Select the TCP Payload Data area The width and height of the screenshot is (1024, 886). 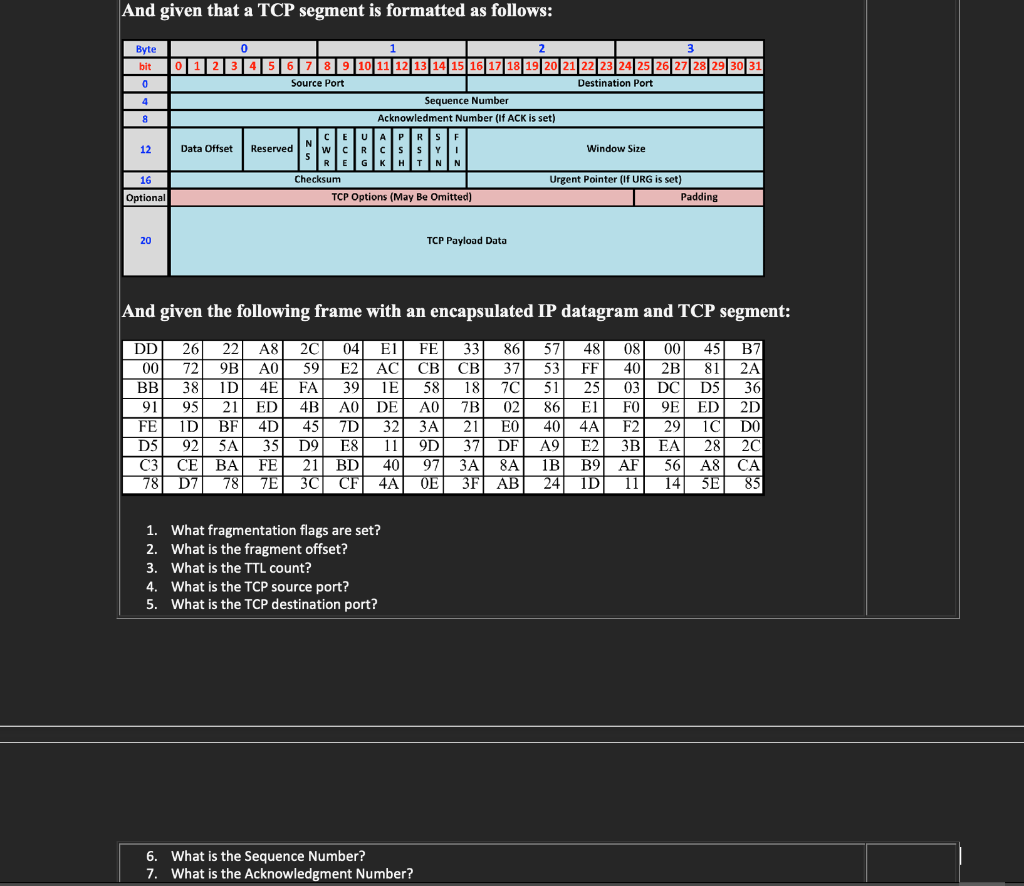coord(466,240)
